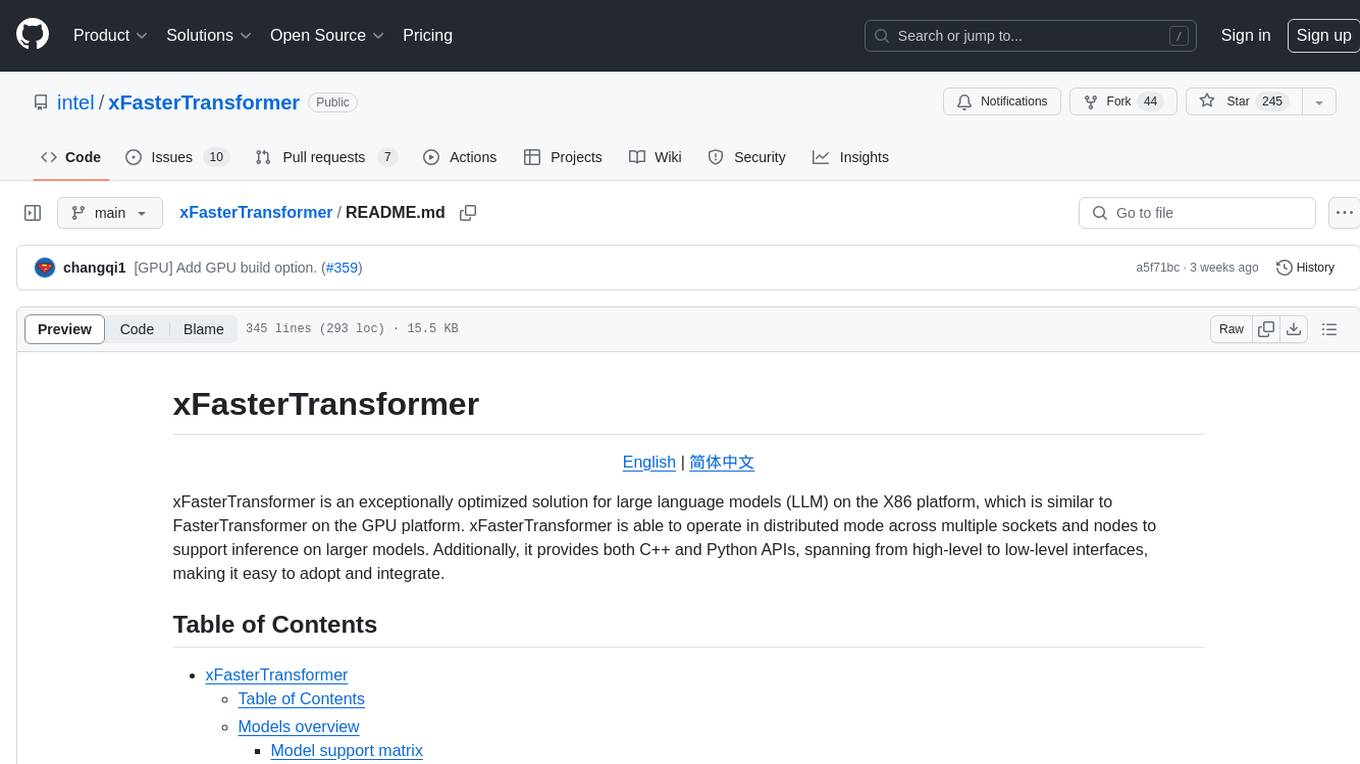
Task: Expand the Solutions menu
Action: [x=208, y=35]
